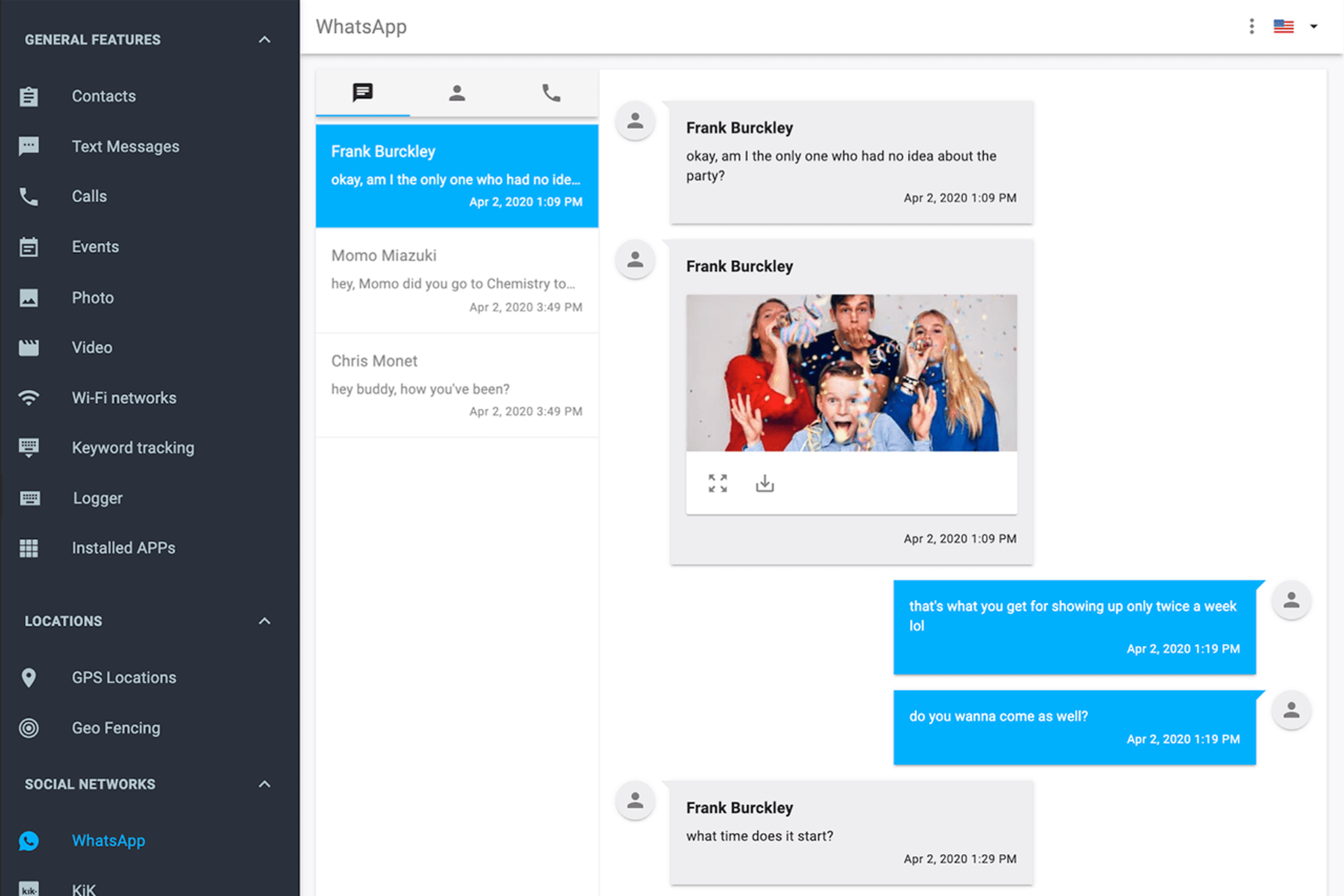Switch to the calls phone tab
The image size is (1344, 896).
coord(551,93)
